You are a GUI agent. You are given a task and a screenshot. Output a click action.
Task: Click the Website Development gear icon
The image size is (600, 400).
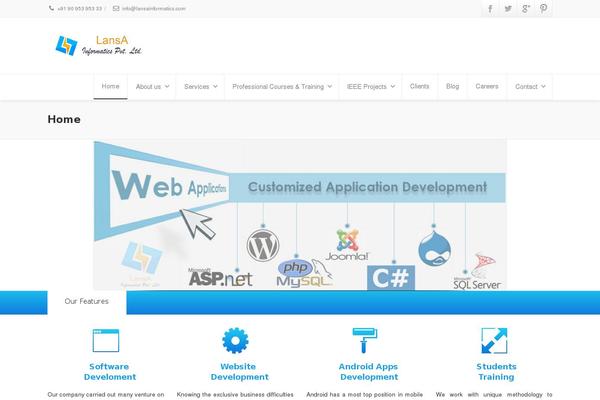click(x=235, y=340)
